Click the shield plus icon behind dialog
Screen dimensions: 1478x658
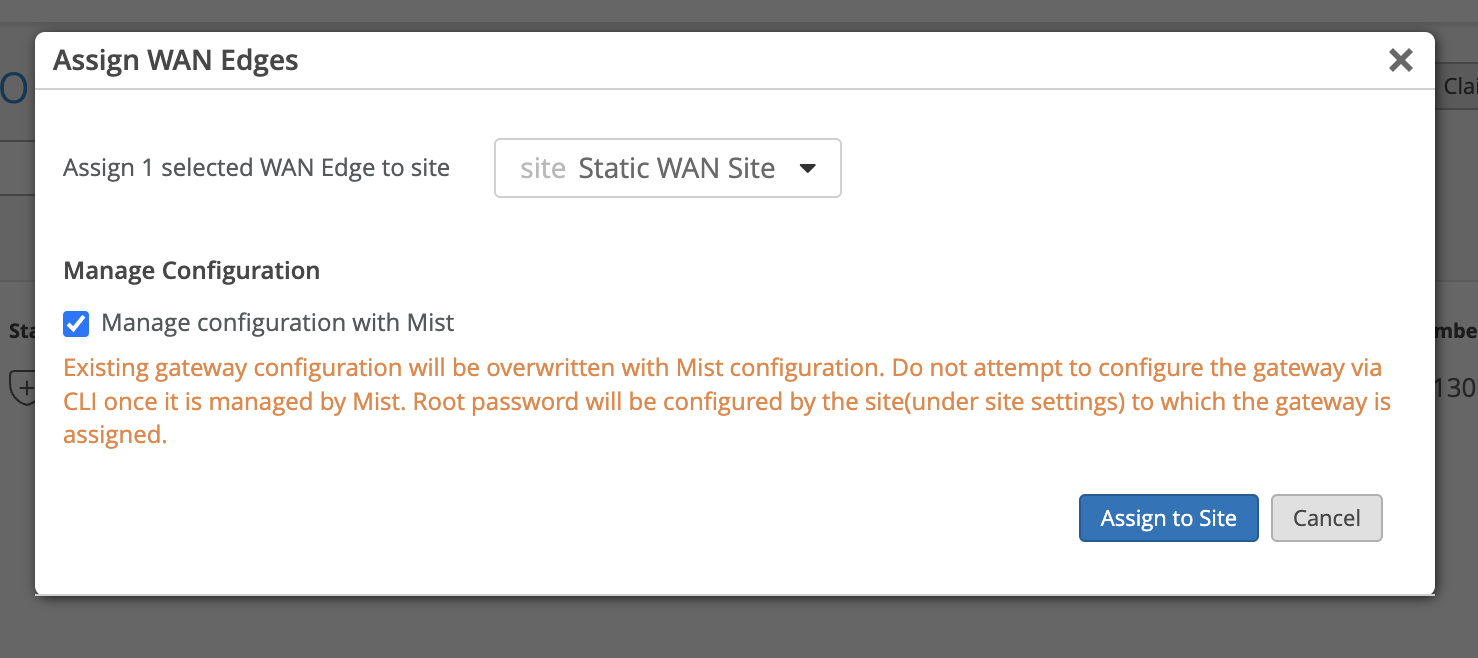click(x=22, y=388)
